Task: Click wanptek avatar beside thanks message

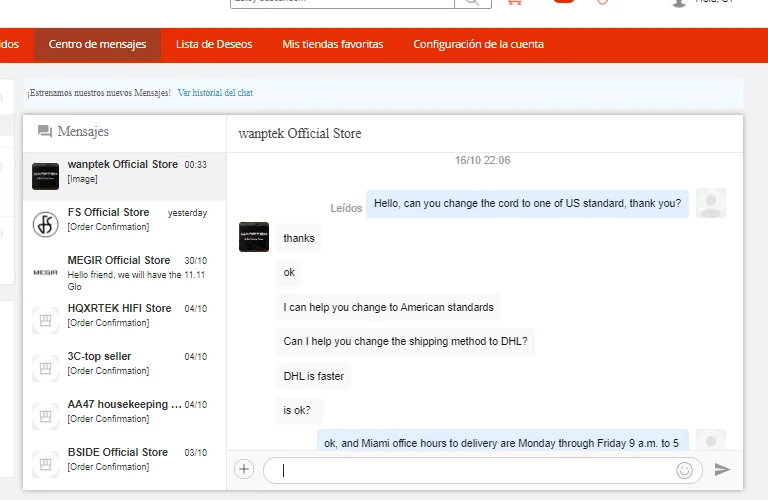Action: click(x=254, y=237)
